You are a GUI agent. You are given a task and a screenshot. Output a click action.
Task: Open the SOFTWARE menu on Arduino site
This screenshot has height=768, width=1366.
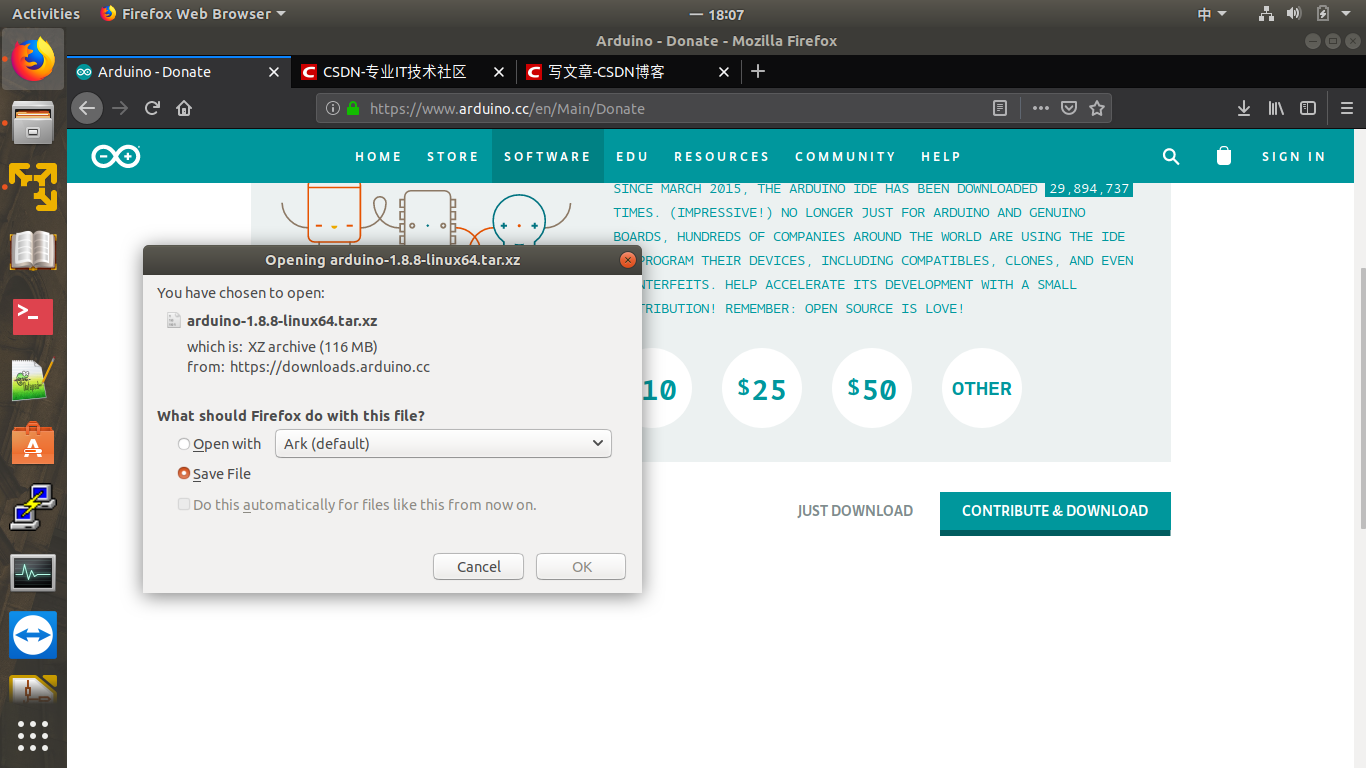click(547, 156)
